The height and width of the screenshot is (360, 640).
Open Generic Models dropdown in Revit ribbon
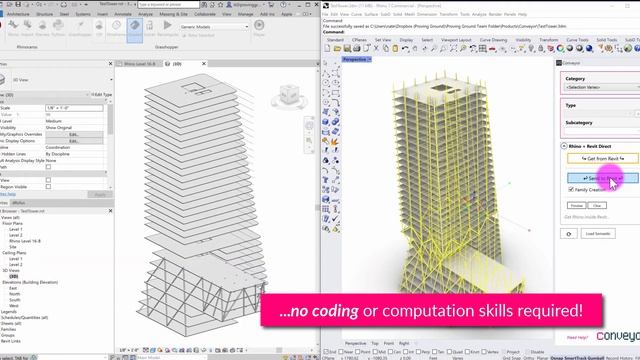pos(215,27)
